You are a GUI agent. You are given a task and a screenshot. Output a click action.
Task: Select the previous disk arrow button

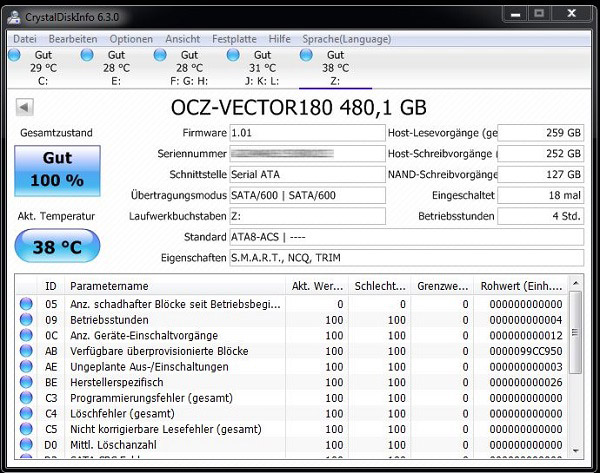point(24,107)
